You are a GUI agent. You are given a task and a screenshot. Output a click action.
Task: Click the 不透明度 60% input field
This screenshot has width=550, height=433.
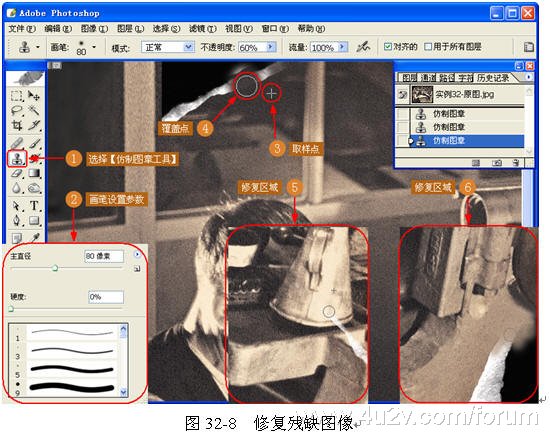(252, 47)
